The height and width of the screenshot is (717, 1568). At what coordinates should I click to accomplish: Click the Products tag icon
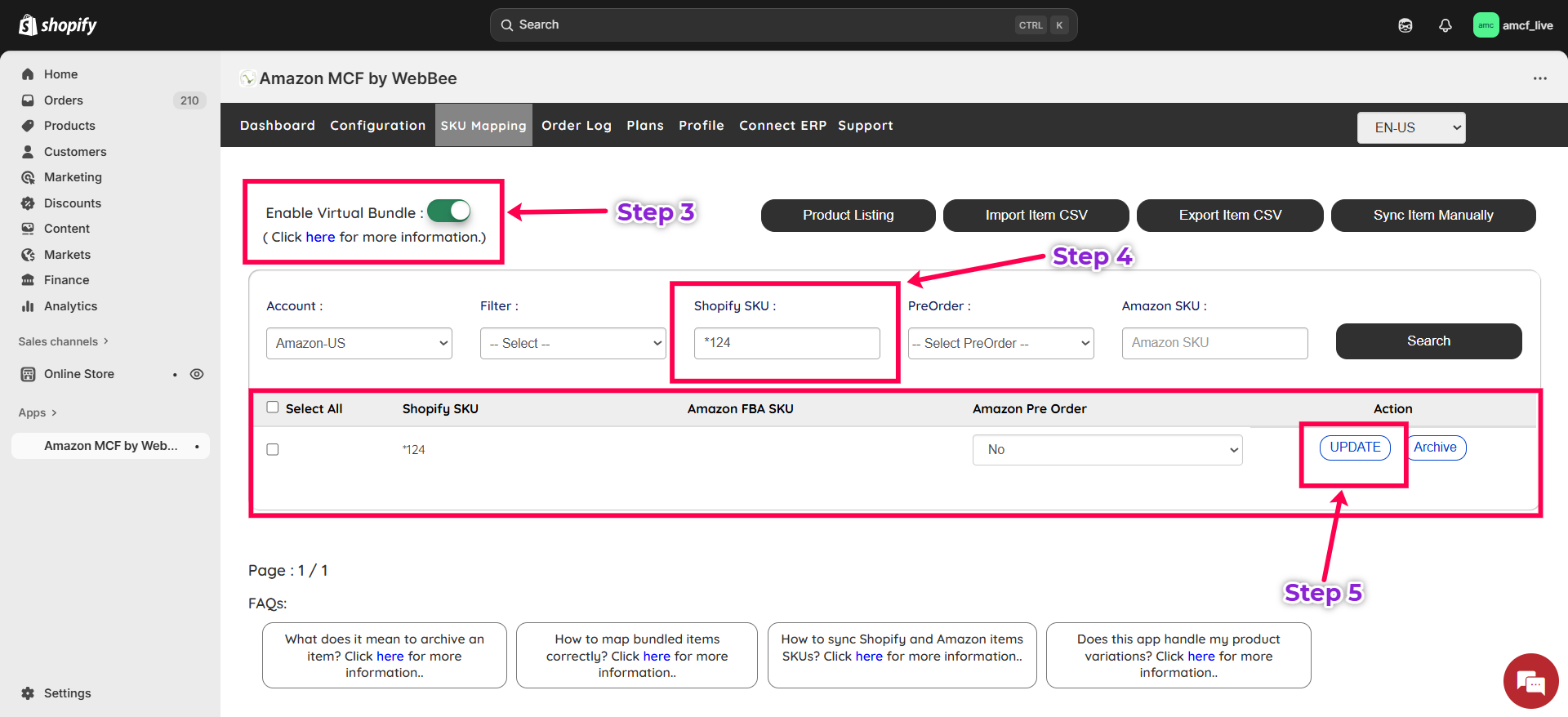28,126
